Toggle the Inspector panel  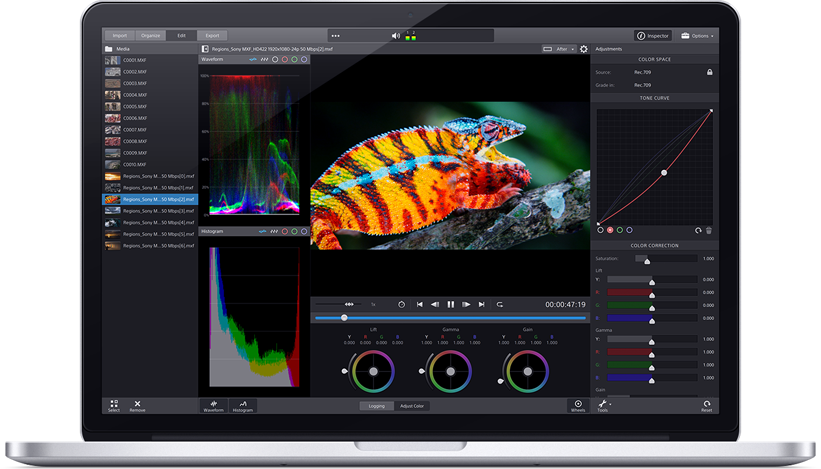coord(654,35)
